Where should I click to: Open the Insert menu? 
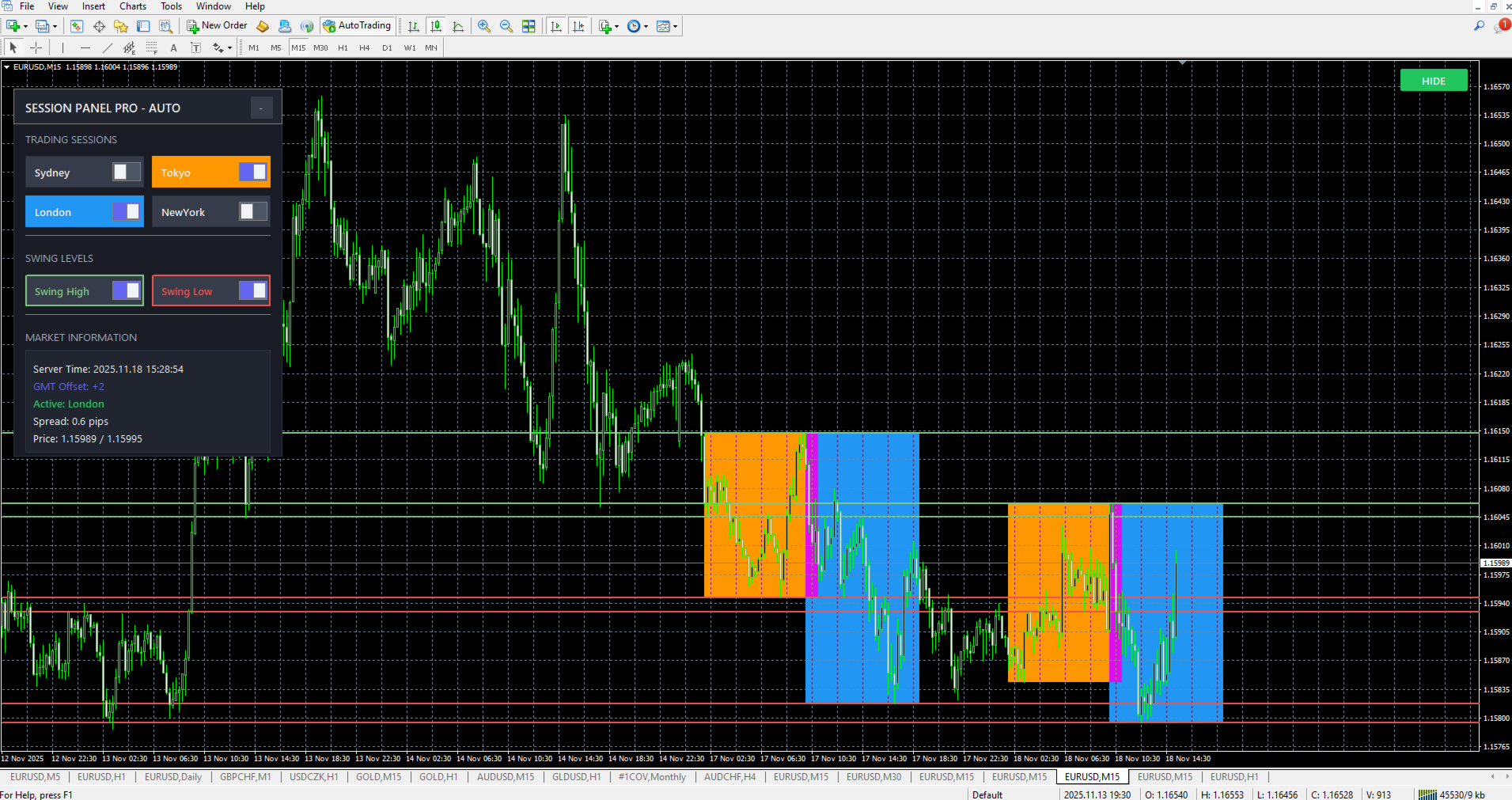click(93, 6)
